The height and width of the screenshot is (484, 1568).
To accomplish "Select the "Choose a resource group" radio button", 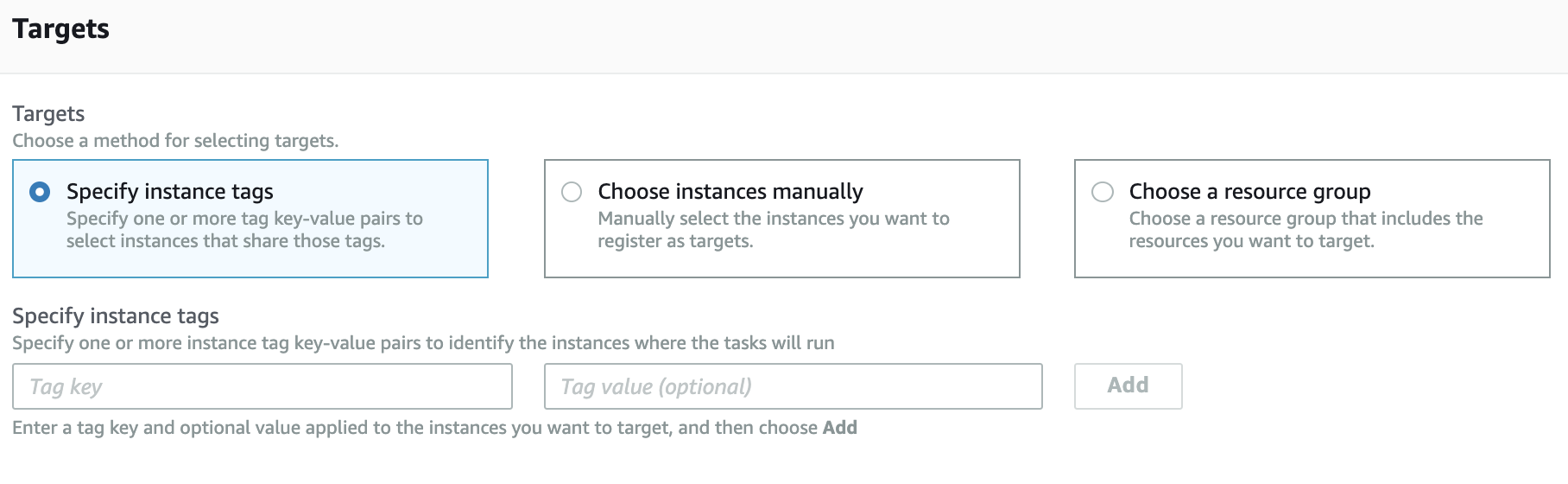I will [1103, 192].
